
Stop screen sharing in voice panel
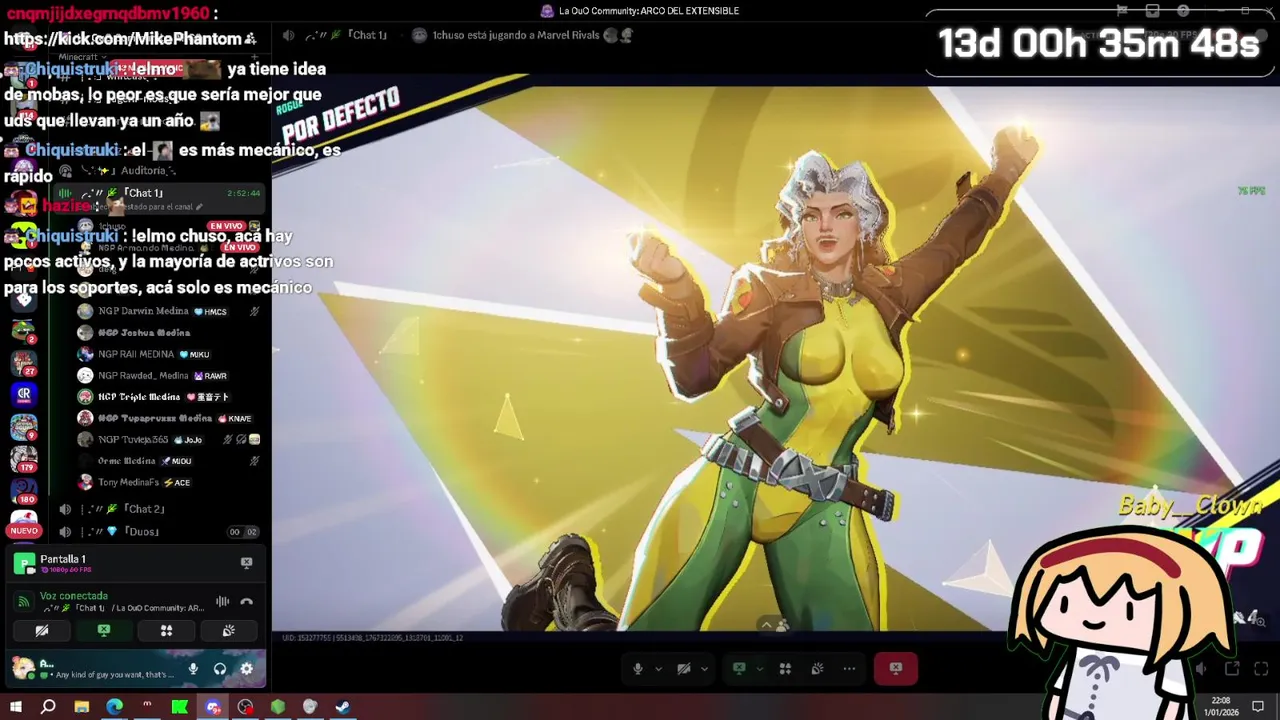point(104,631)
